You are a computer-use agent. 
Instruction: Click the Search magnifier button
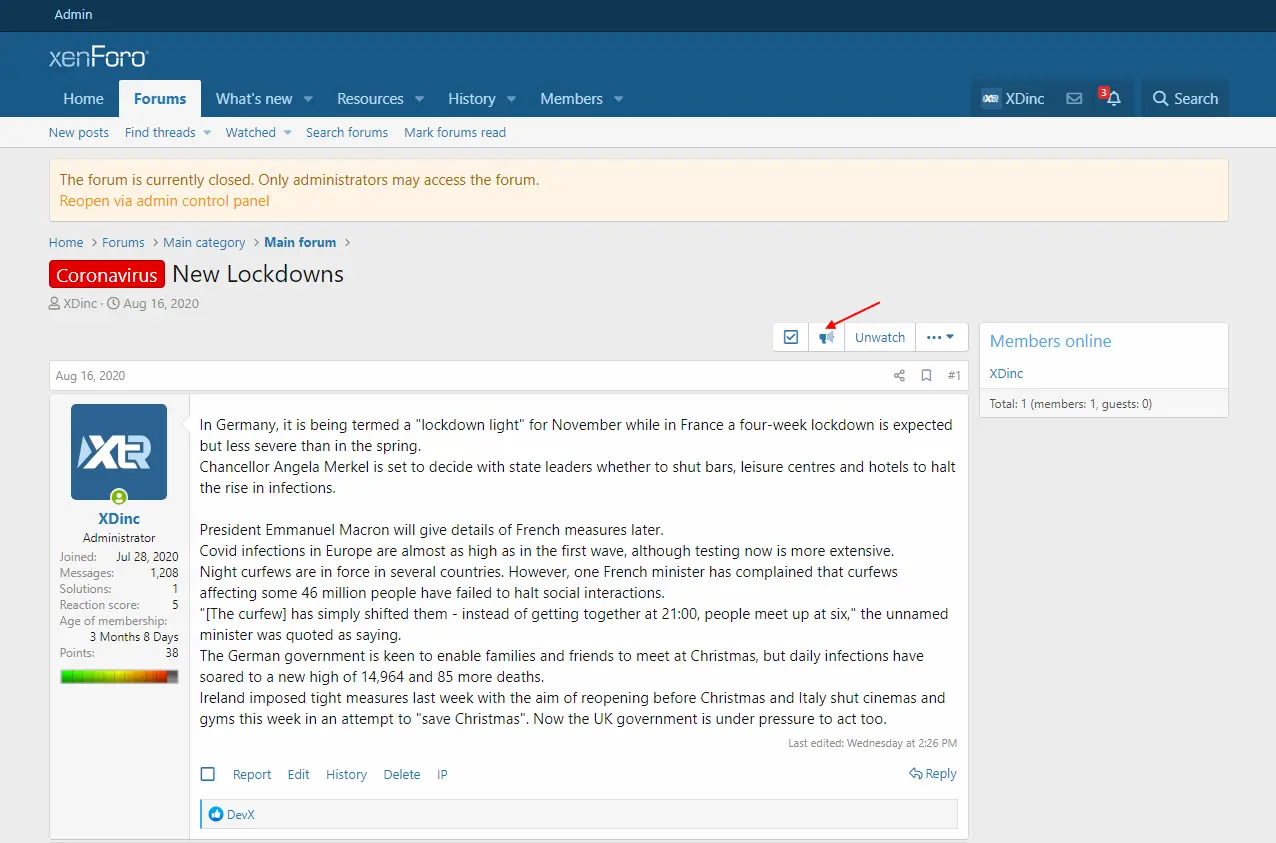tap(1185, 99)
